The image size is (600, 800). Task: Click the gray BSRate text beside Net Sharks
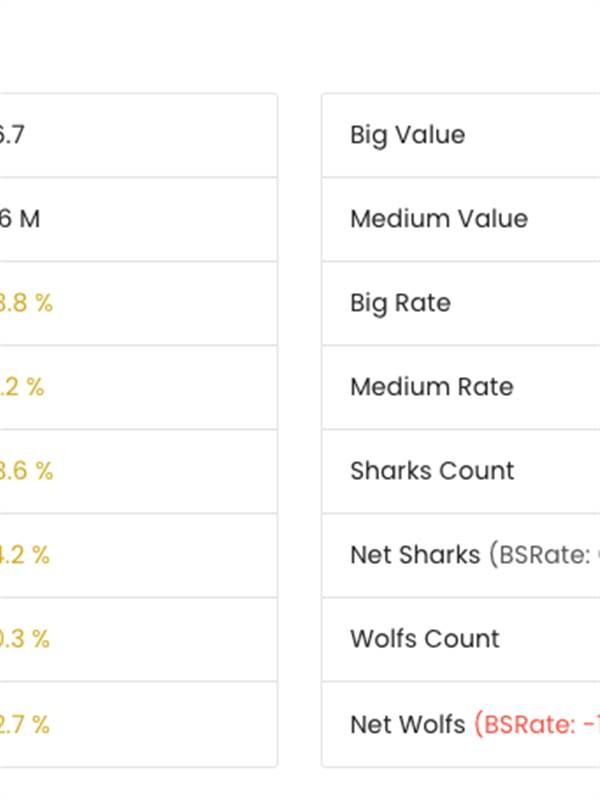pyautogui.click(x=544, y=555)
